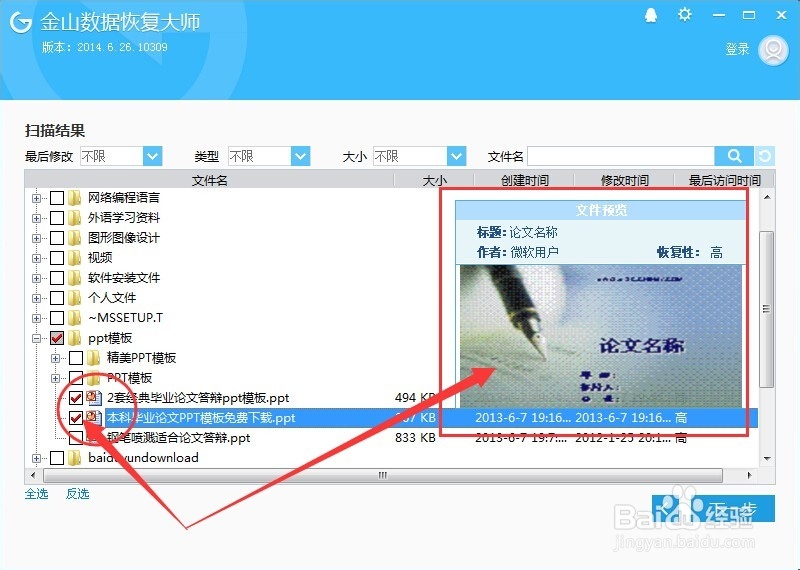Collapse the ppt模板 tree node

(x=36, y=338)
